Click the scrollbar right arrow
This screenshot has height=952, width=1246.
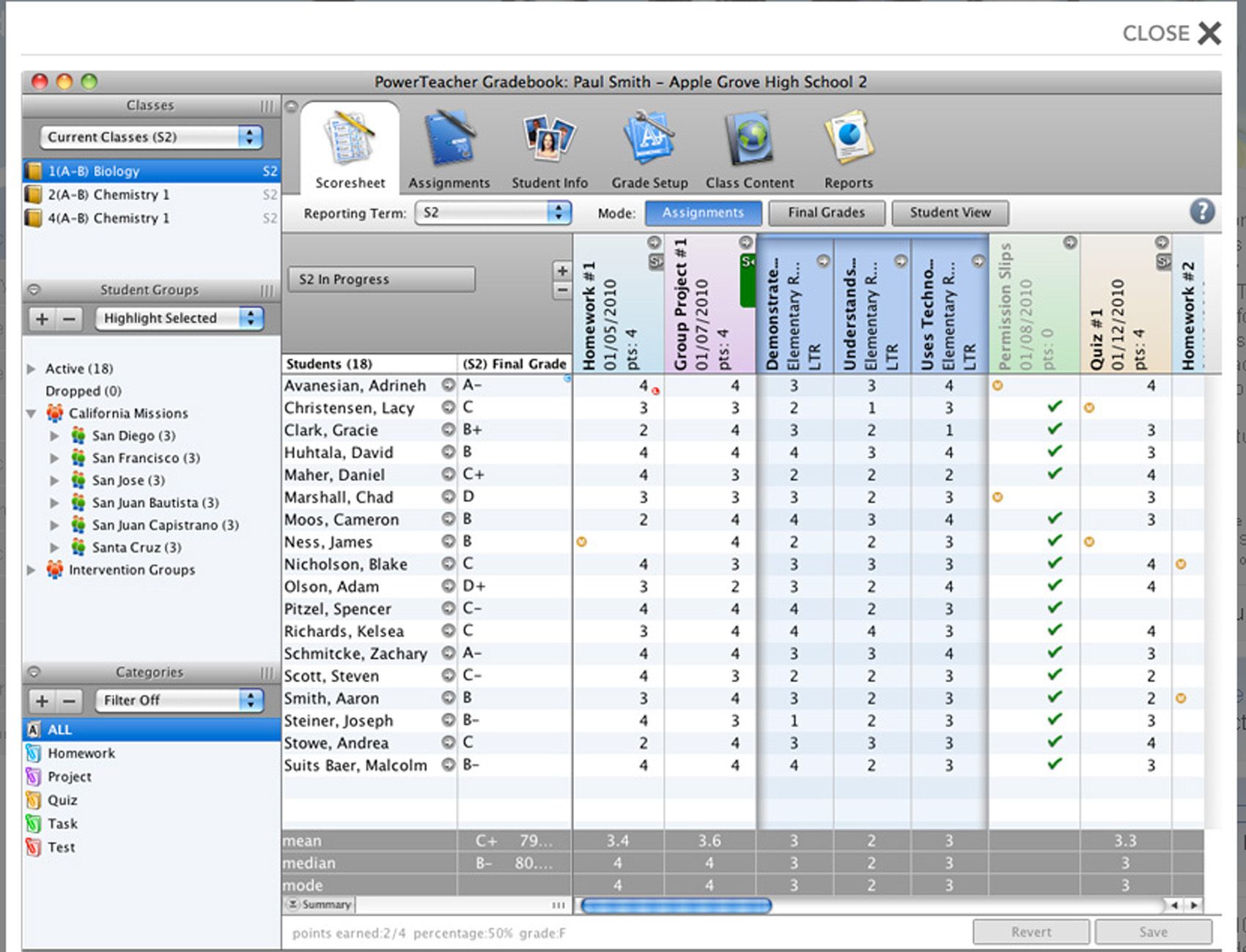tap(1195, 906)
